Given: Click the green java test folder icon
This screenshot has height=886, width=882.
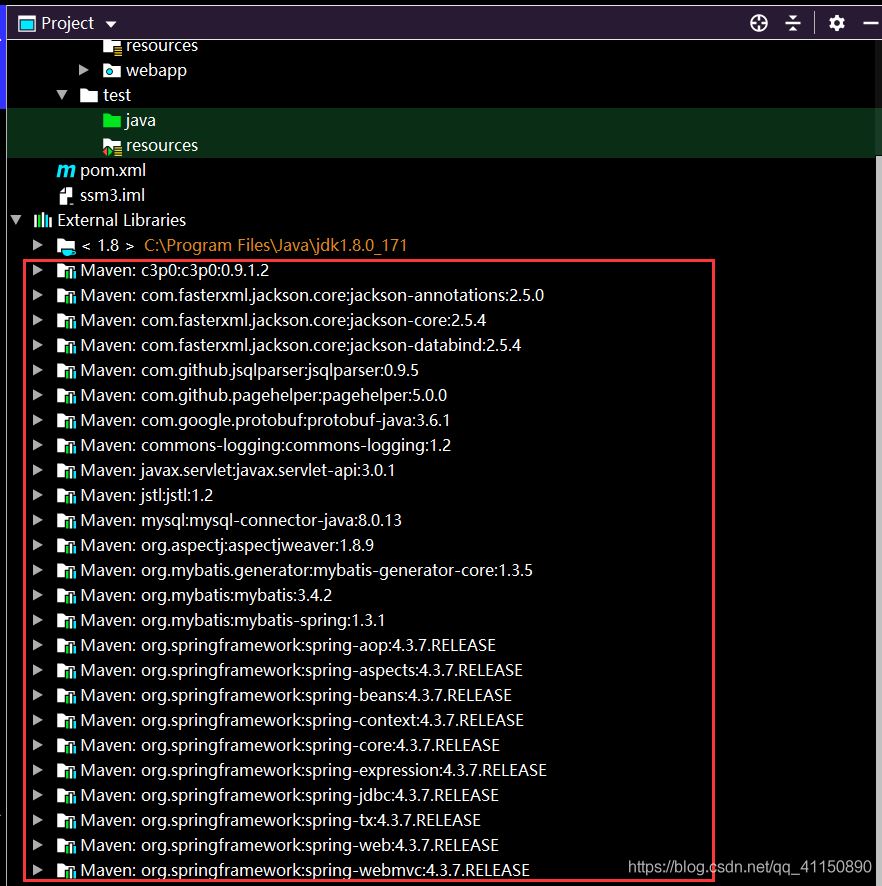Looking at the screenshot, I should point(112,120).
